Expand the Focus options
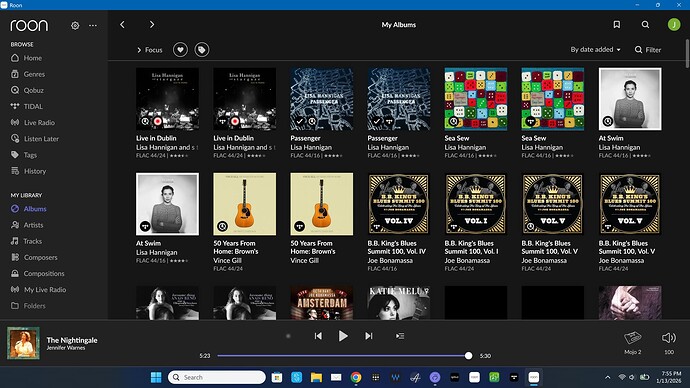Image resolution: width=690 pixels, height=388 pixels. (x=150, y=50)
